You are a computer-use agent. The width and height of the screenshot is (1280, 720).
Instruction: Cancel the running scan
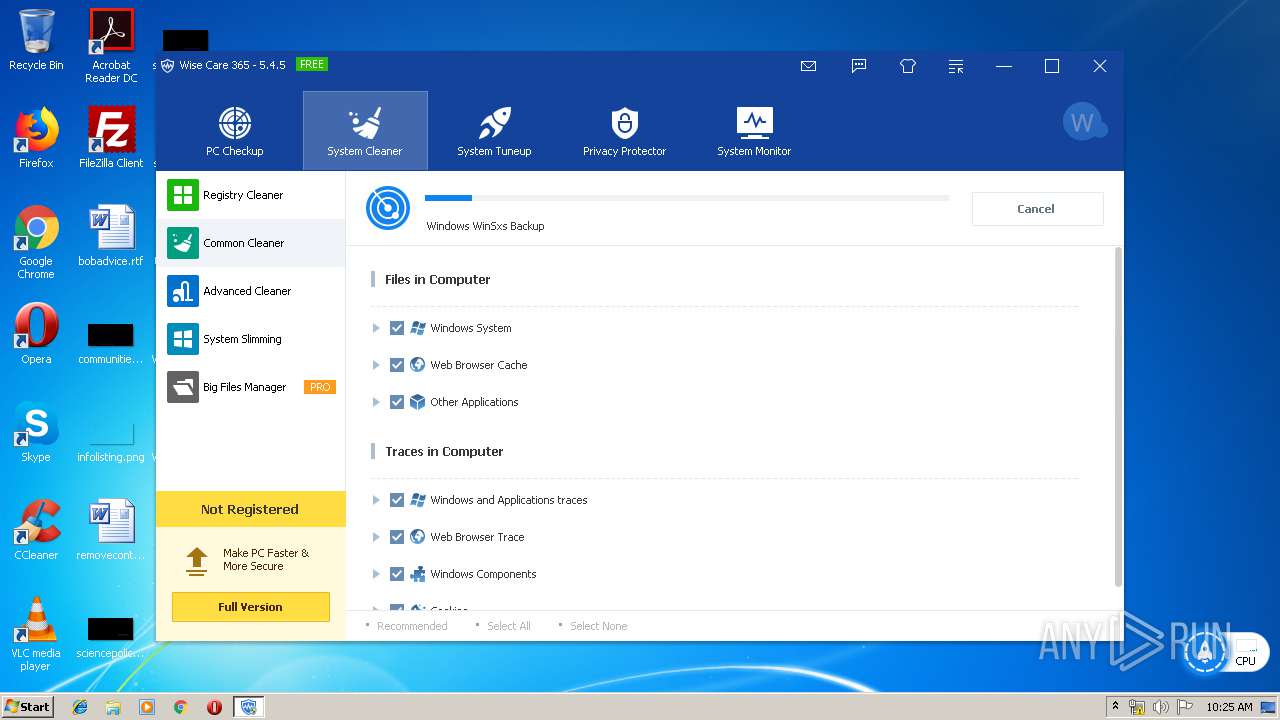(x=1037, y=209)
